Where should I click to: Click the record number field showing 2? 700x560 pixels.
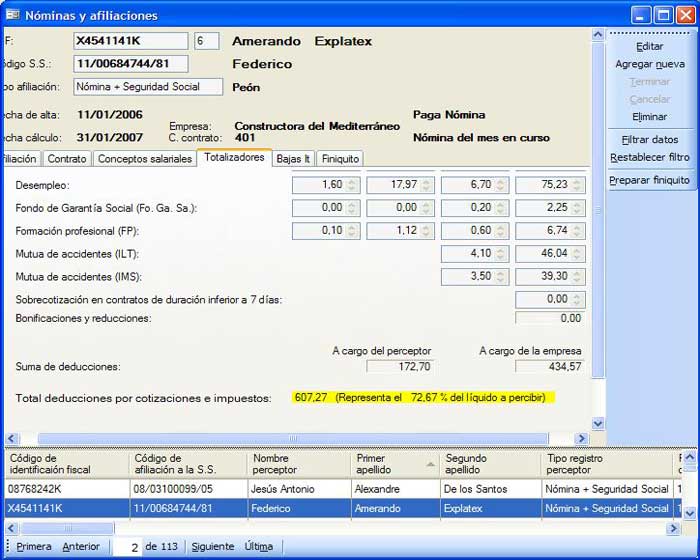pos(126,547)
